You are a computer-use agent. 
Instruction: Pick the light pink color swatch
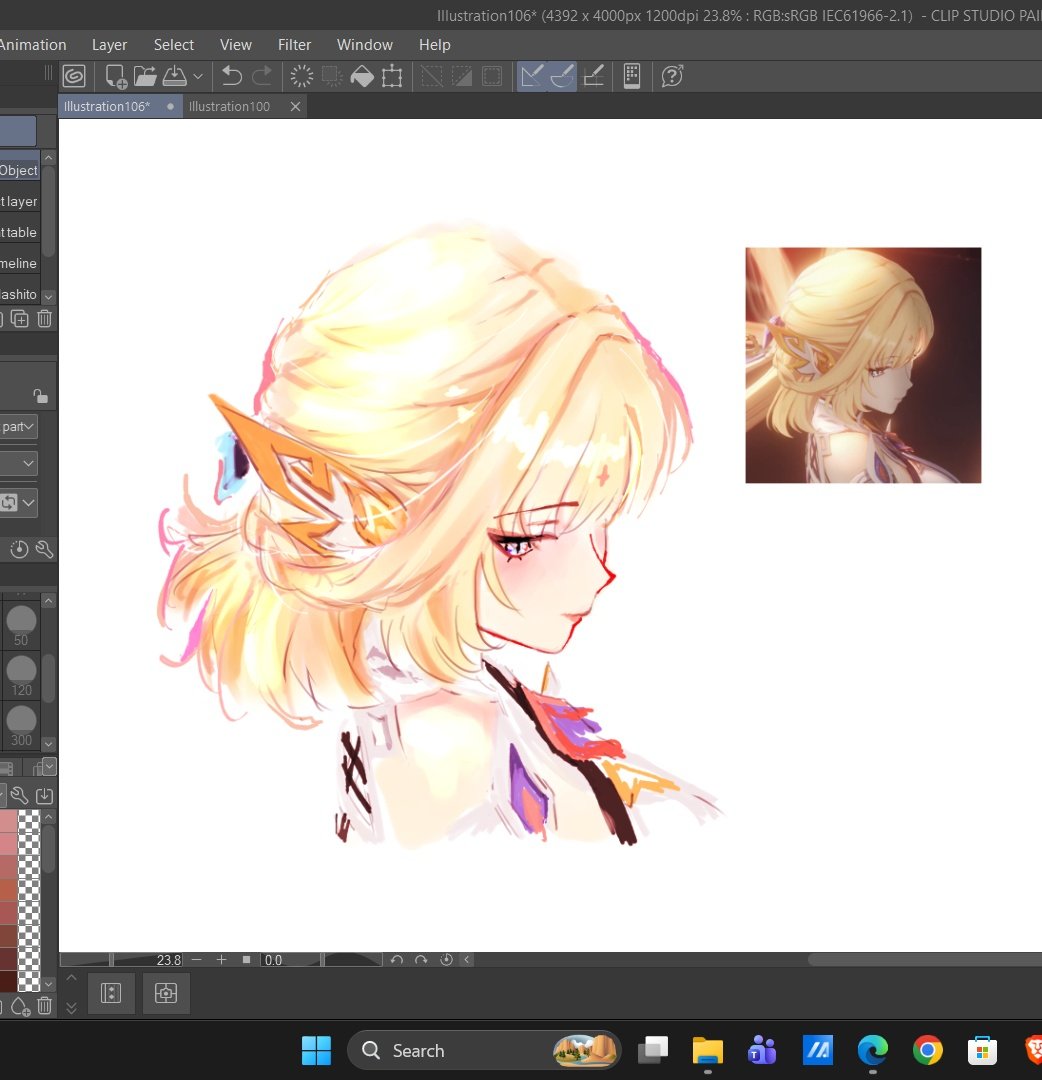coord(8,821)
